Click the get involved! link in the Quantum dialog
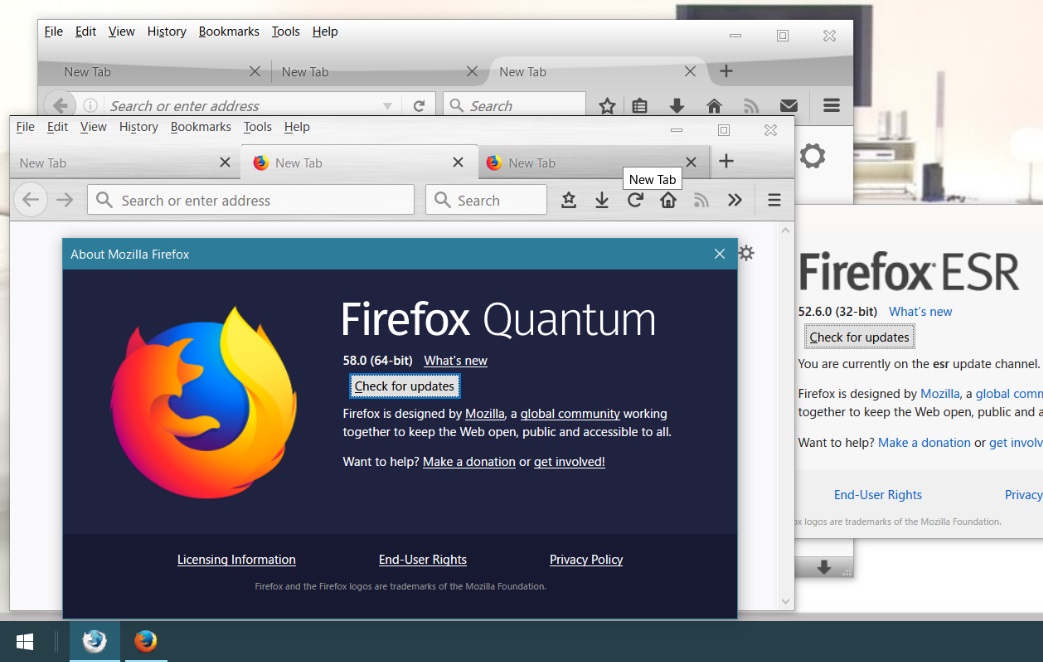 569,462
